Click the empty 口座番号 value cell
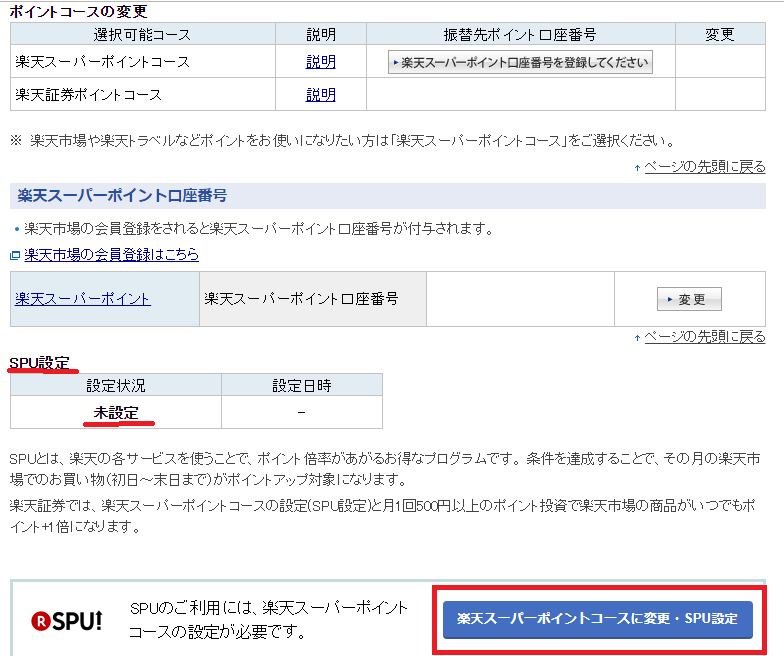Screen dimensions: 784x656 point(520,299)
